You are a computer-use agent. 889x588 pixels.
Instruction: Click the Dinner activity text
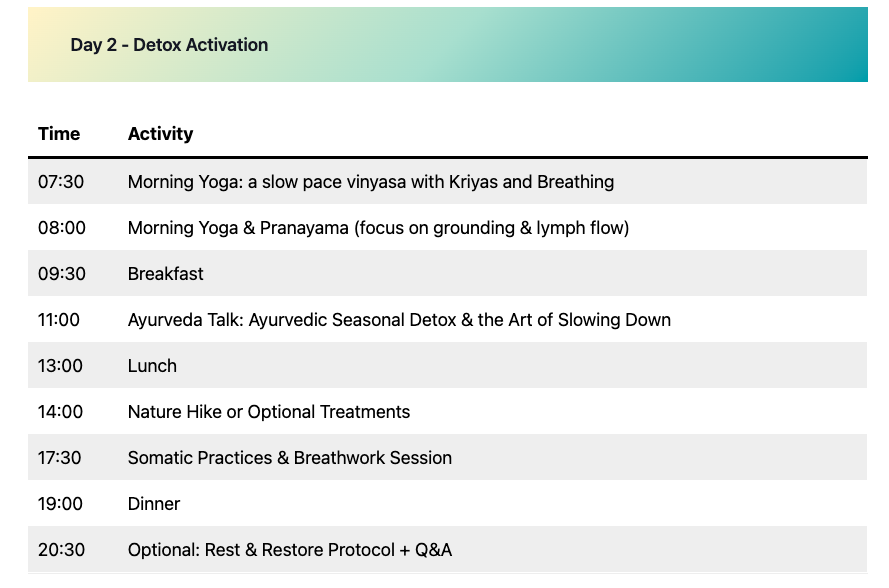(154, 504)
